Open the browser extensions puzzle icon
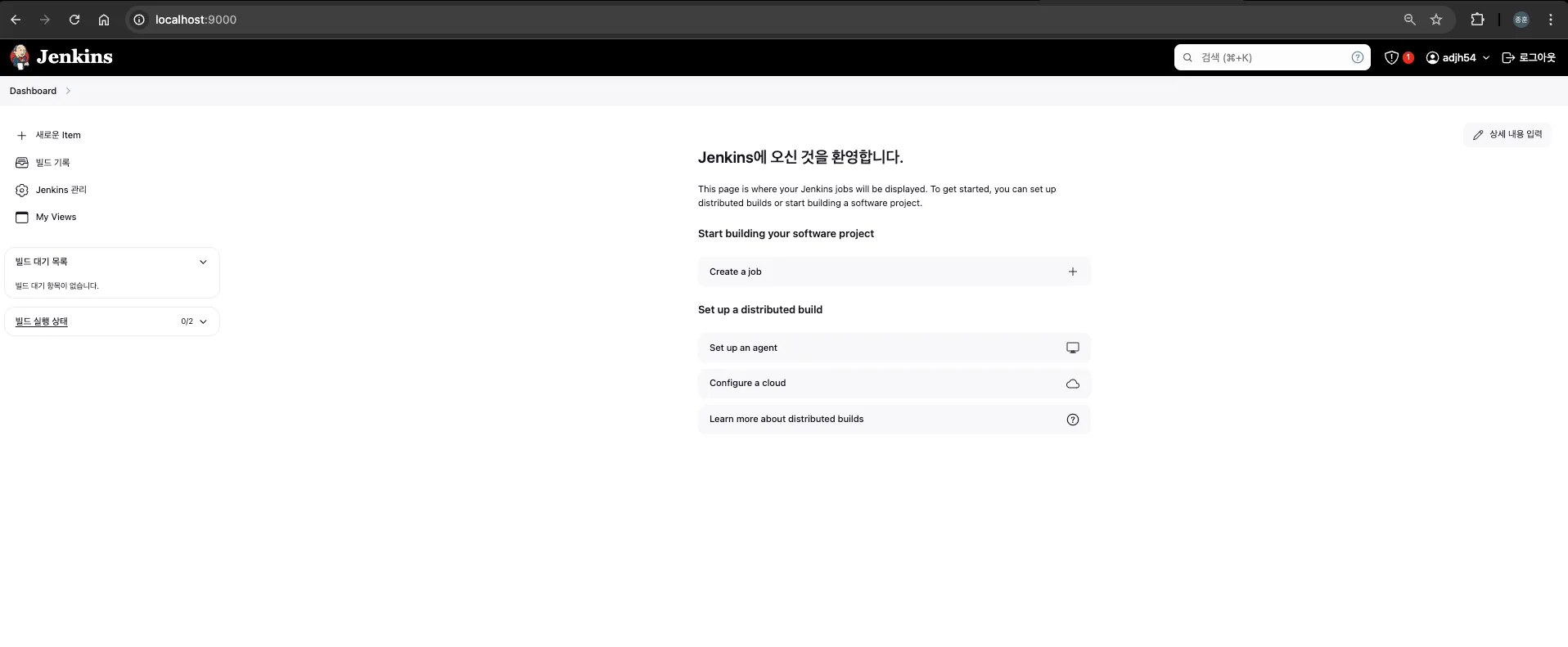The height and width of the screenshot is (647, 1568). coord(1477,20)
